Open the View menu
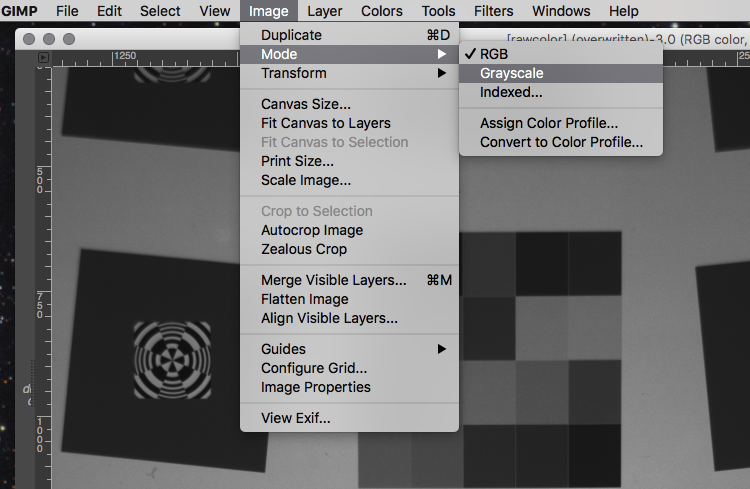Image resolution: width=750 pixels, height=489 pixels. [215, 11]
